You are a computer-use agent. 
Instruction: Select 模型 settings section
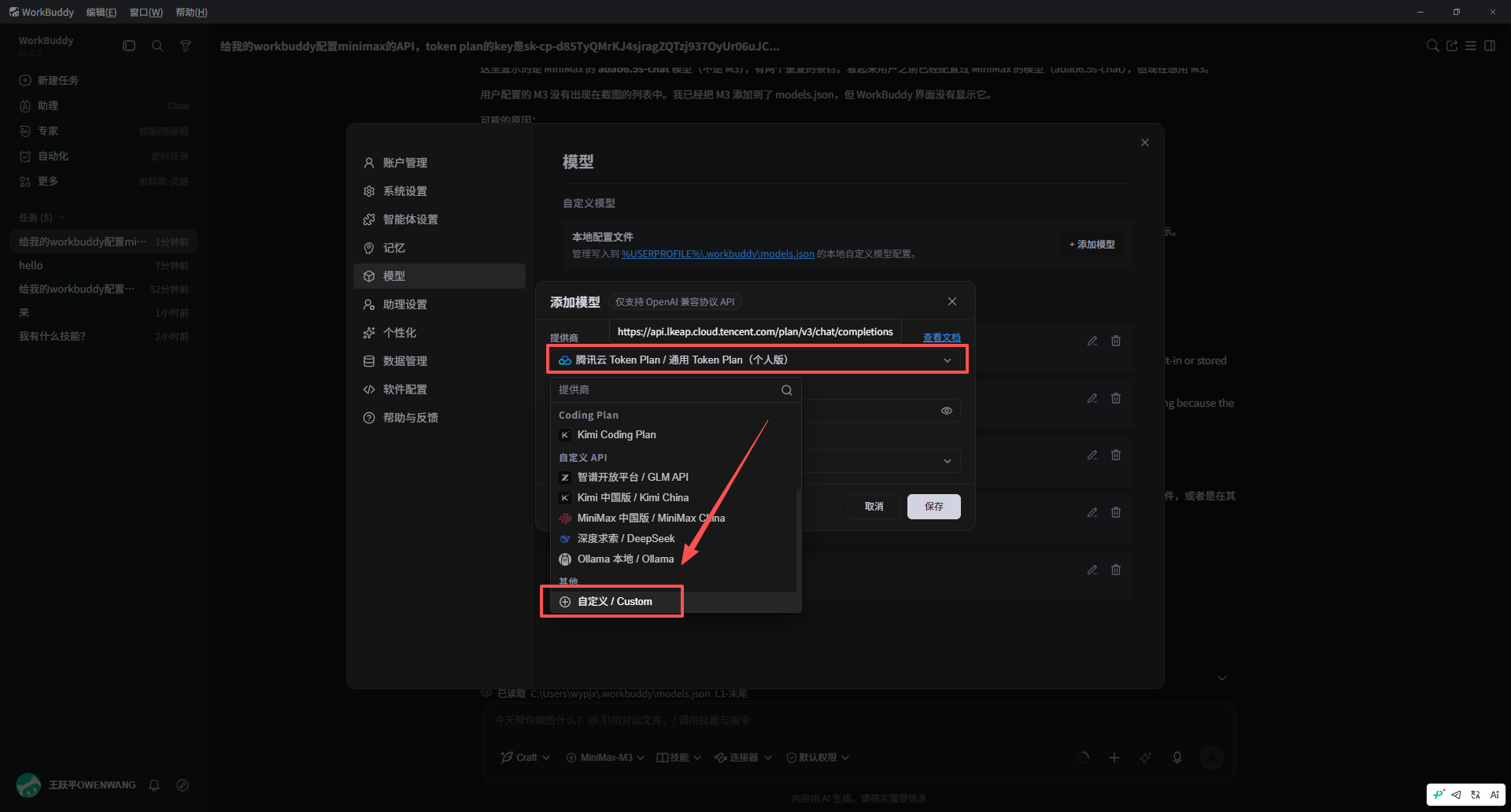[x=439, y=276]
